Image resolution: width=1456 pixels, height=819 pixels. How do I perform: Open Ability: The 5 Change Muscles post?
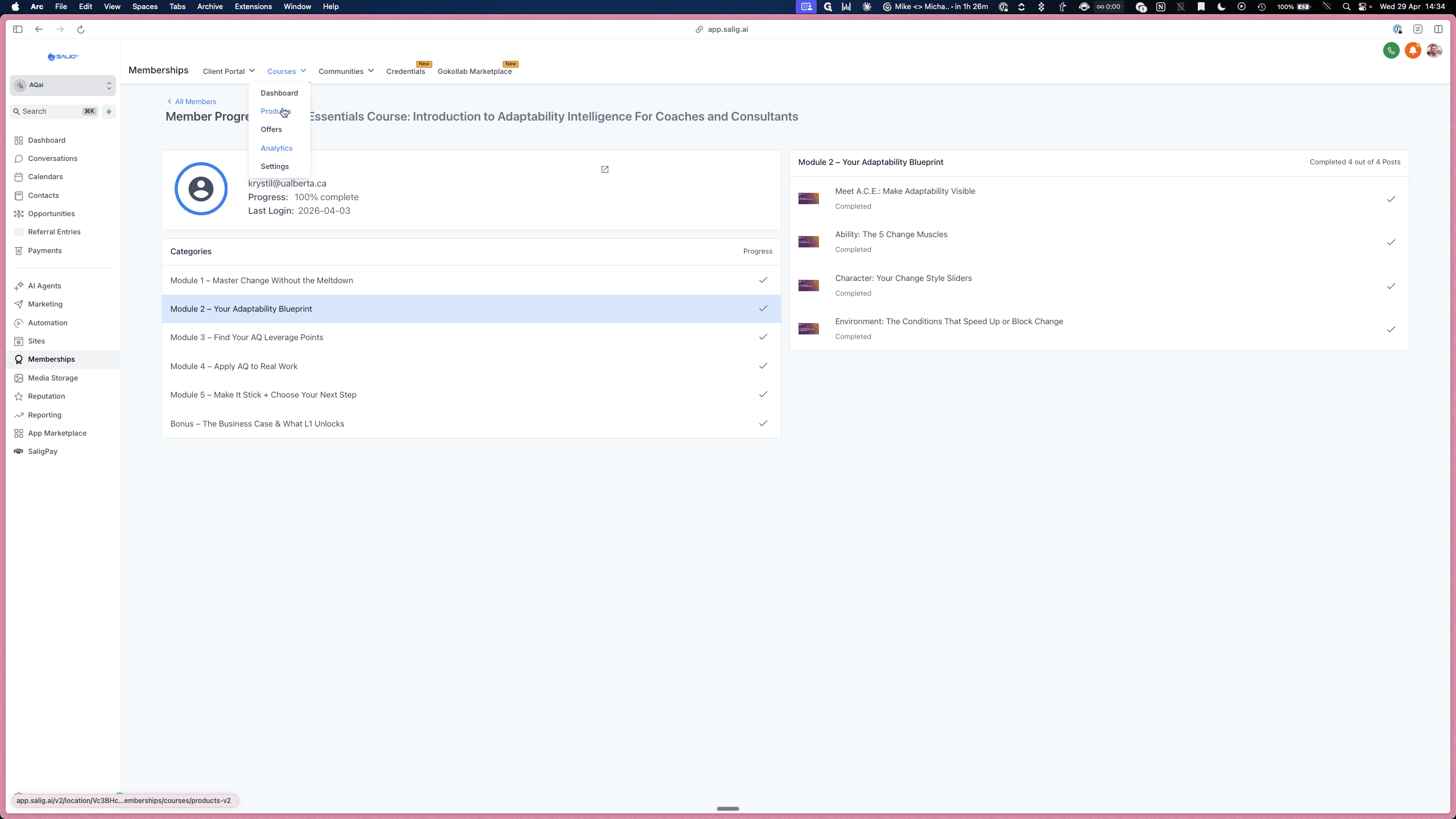click(1099, 242)
